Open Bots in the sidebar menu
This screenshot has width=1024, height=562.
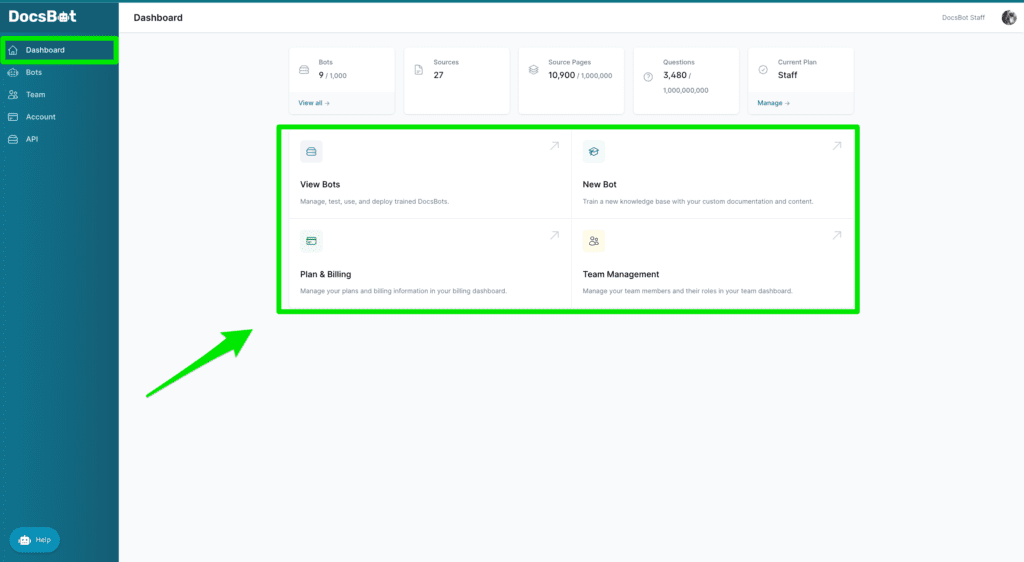click(x=34, y=73)
